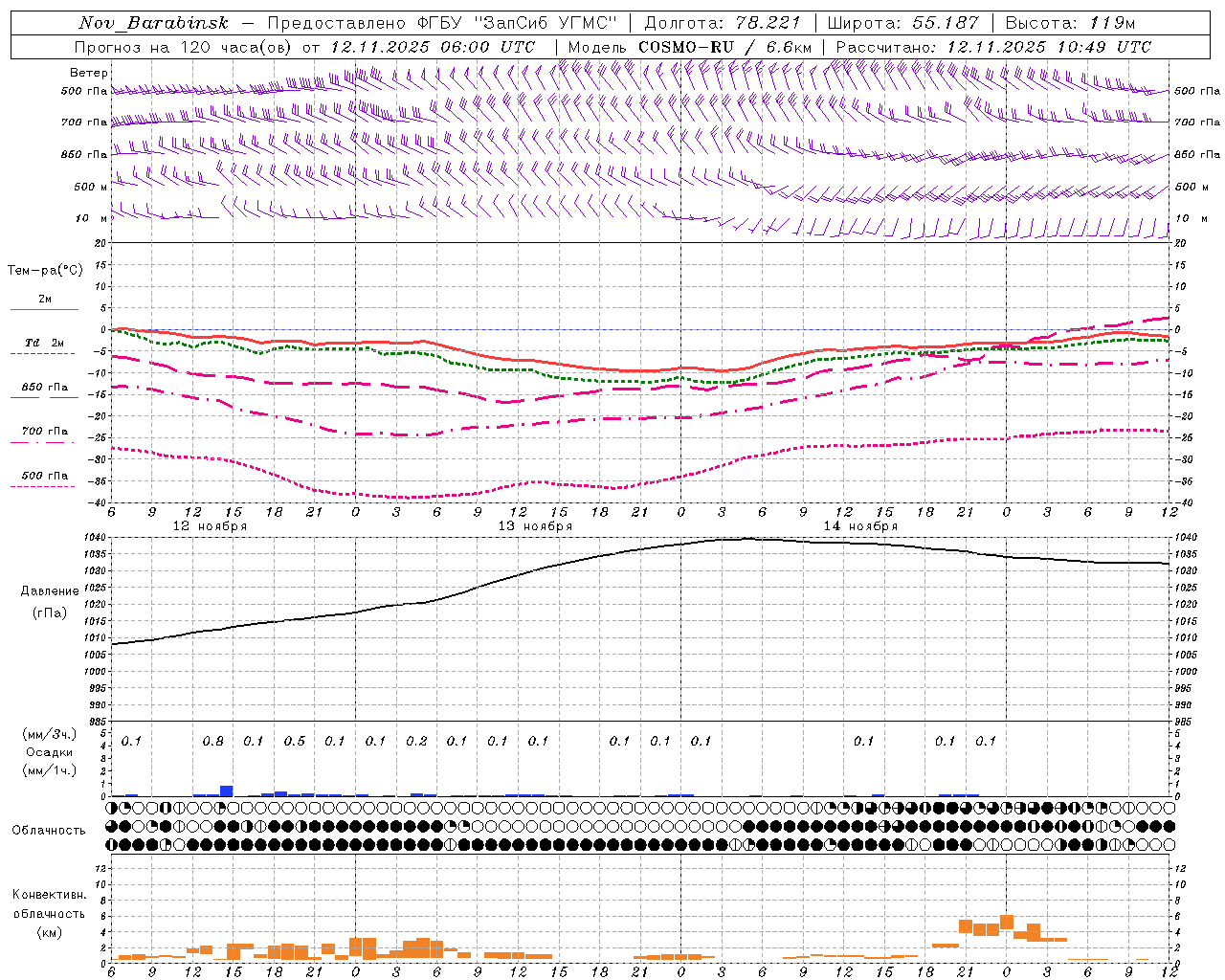Click the '0.2' precipitation amount value
Screen dimensions: 1225x980
coord(416,741)
